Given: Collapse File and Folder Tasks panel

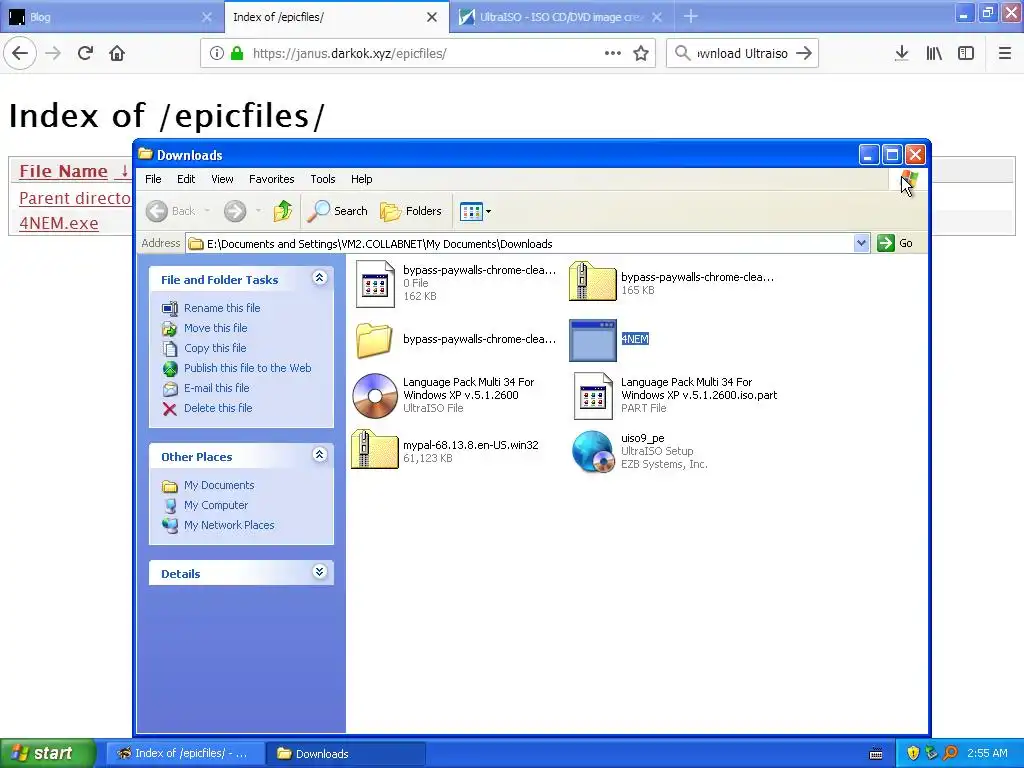Looking at the screenshot, I should (319, 278).
